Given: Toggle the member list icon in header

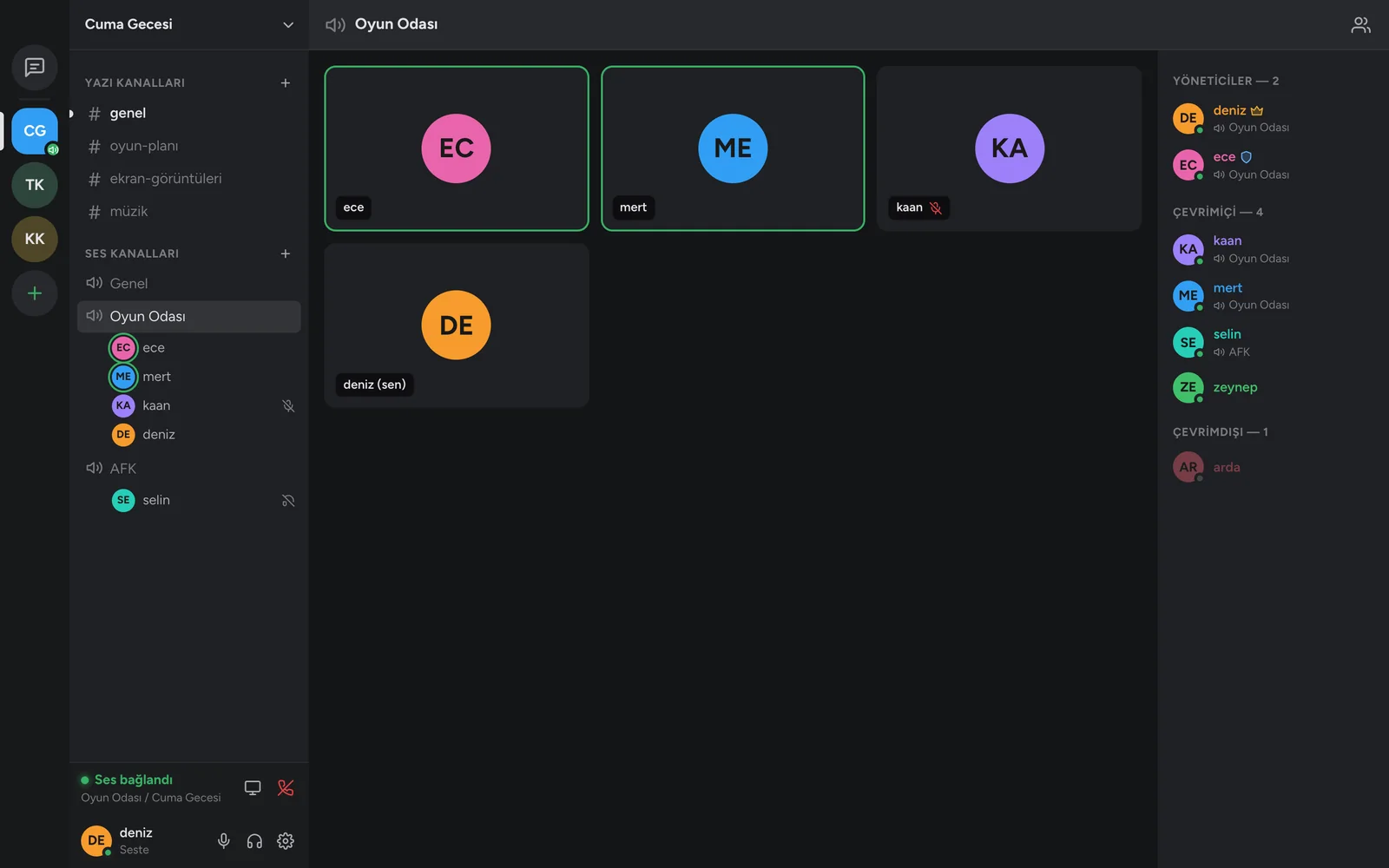Looking at the screenshot, I should (x=1360, y=25).
